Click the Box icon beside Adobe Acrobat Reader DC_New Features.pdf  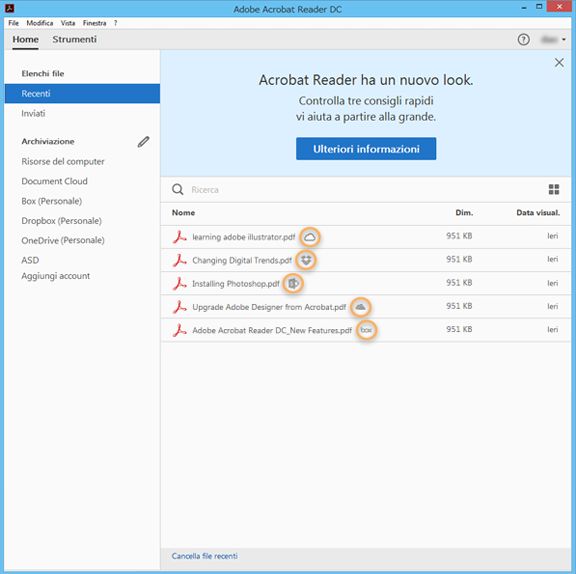pos(366,330)
